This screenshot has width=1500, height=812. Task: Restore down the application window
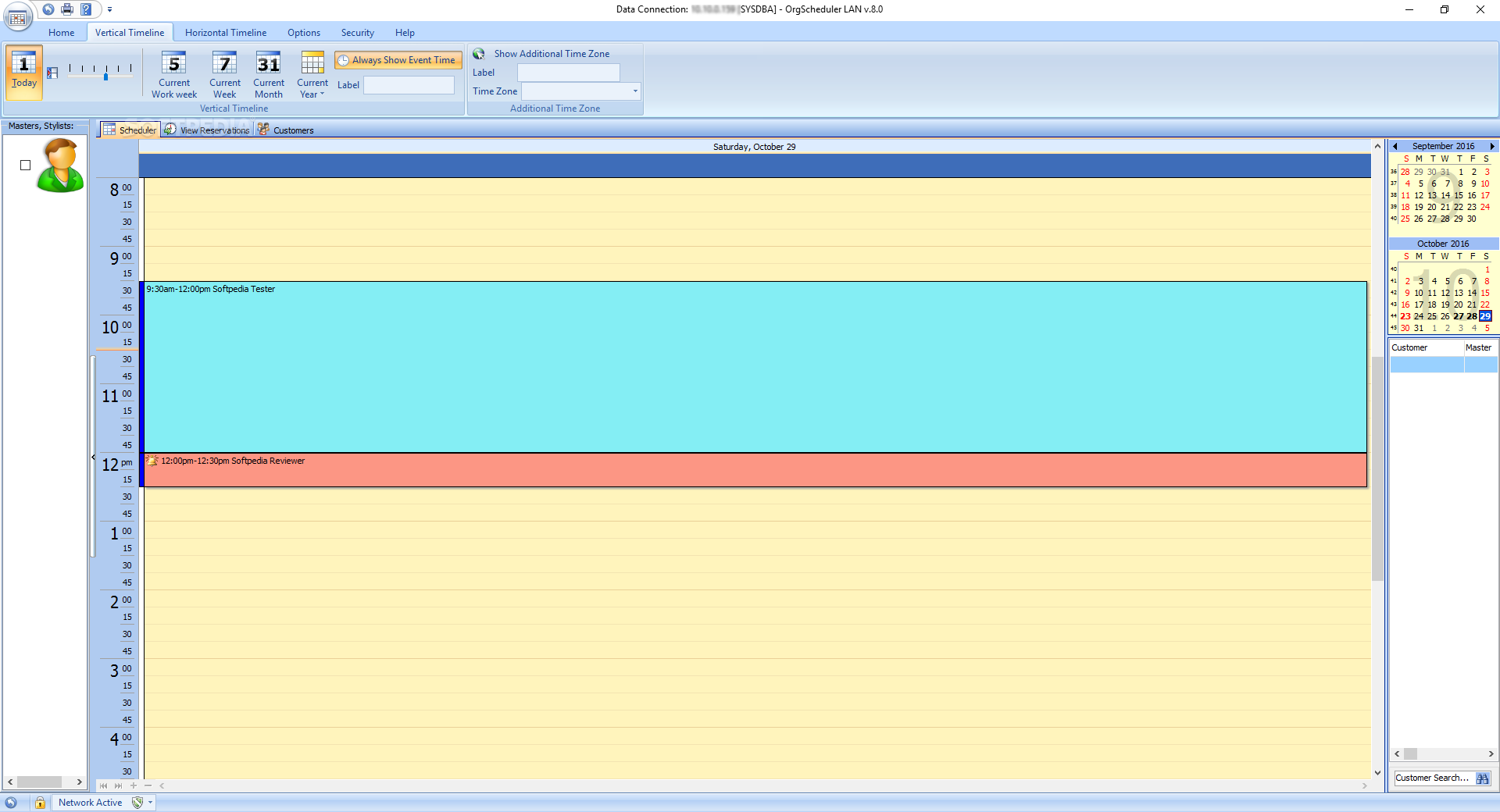[1445, 9]
